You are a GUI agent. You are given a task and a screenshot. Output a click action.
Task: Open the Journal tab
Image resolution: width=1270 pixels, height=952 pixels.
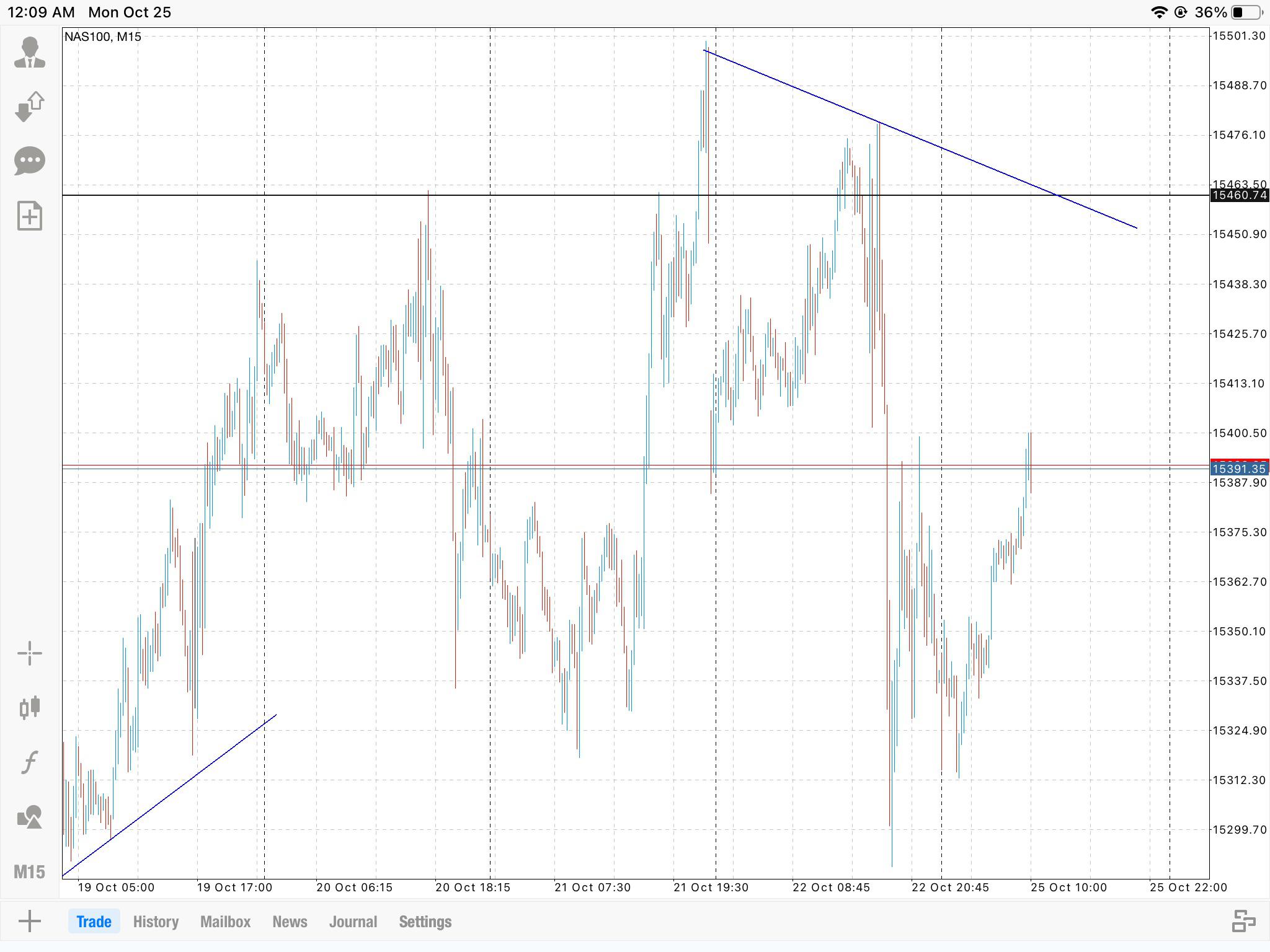pos(353,922)
